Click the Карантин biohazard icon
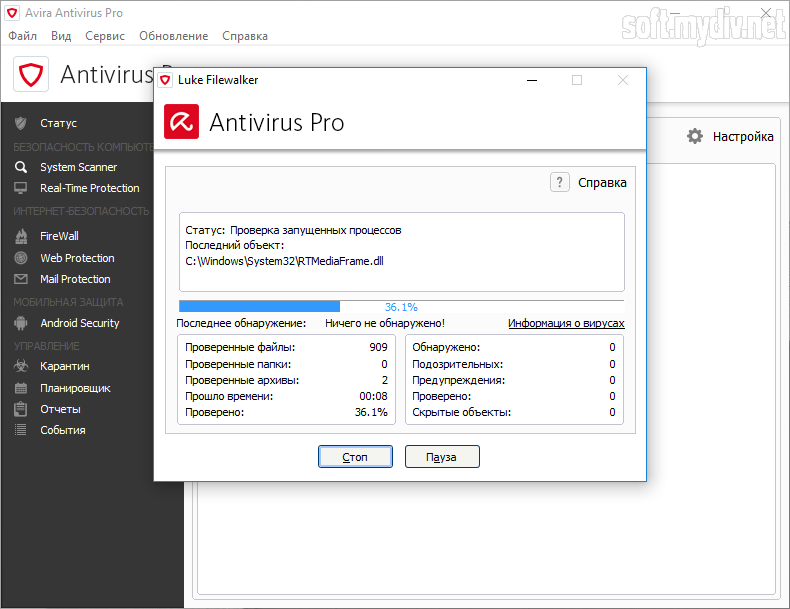The width and height of the screenshot is (790, 609). [x=21, y=366]
